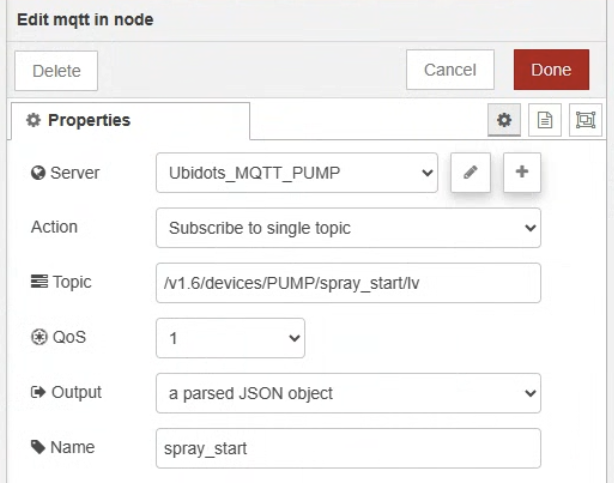Click the list icon beside Topic label
Image resolution: width=614 pixels, height=483 pixels.
[38, 283]
